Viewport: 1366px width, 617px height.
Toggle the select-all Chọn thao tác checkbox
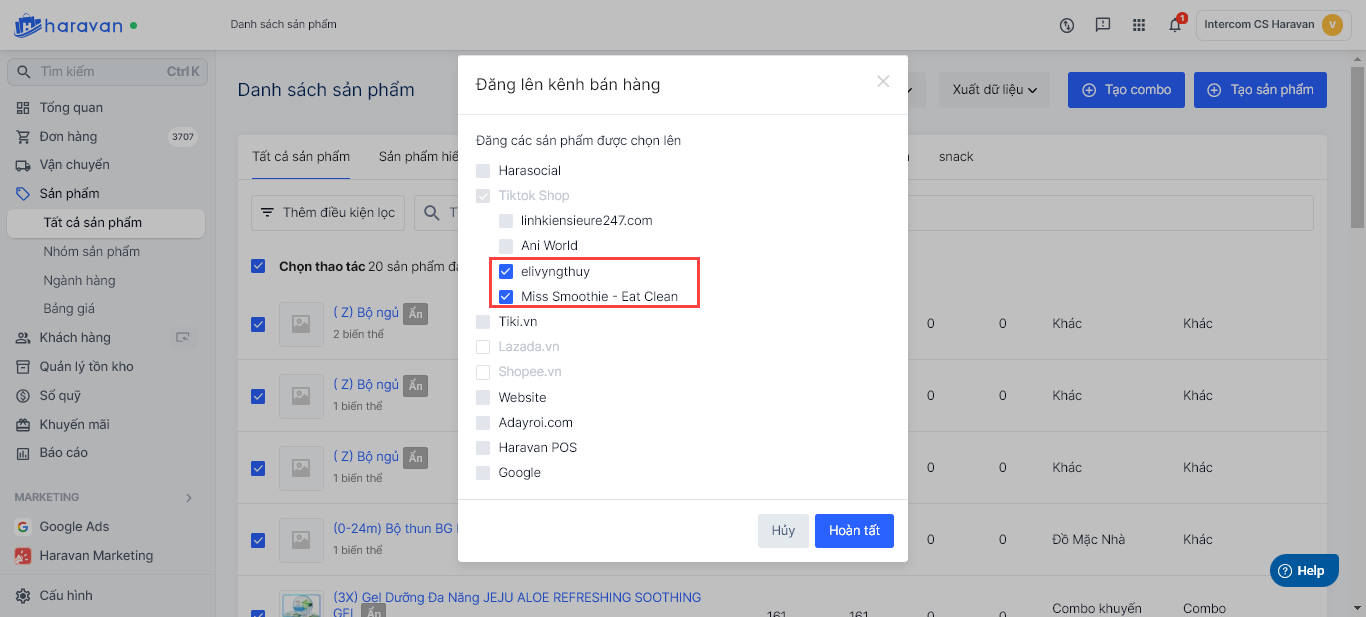[x=258, y=266]
